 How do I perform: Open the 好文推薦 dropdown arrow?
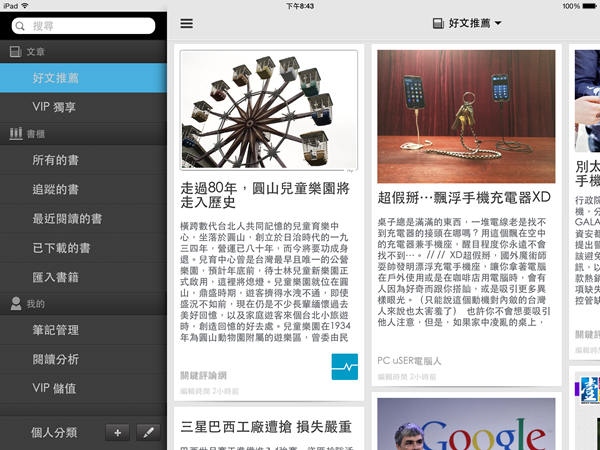point(498,23)
